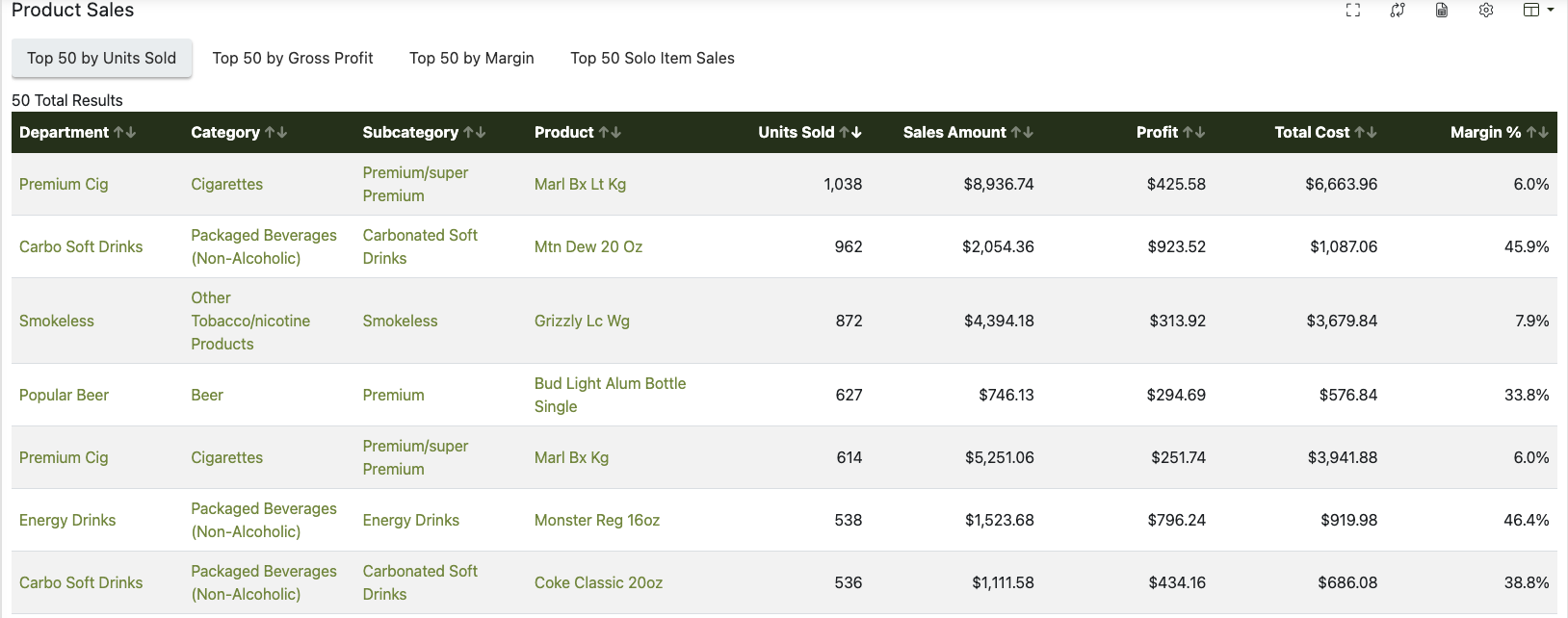Switch to Top 50 by Gross Profit tab
Viewport: 1568px width, 618px height.
pyautogui.click(x=293, y=59)
